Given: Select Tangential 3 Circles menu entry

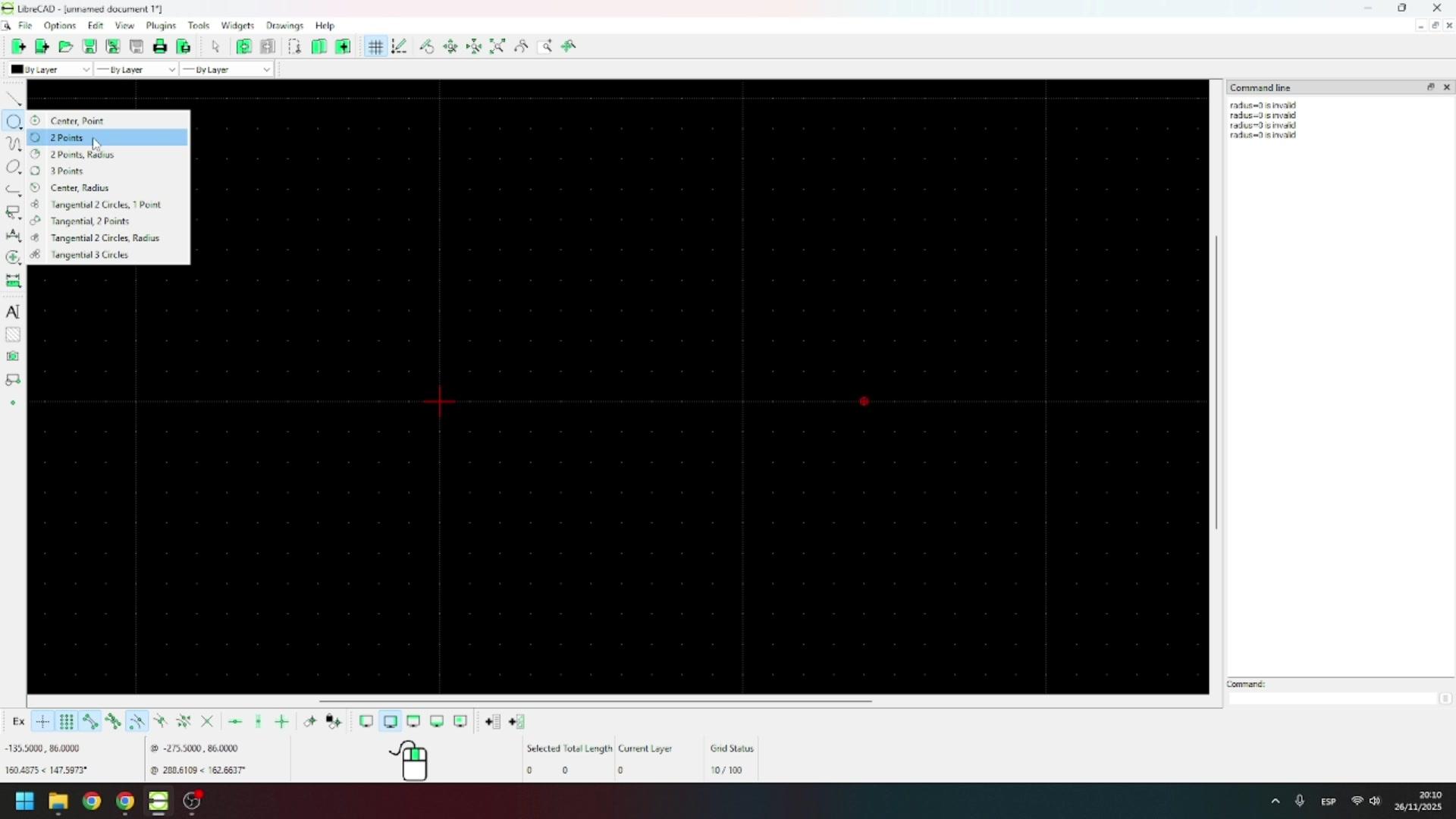Looking at the screenshot, I should 89,255.
